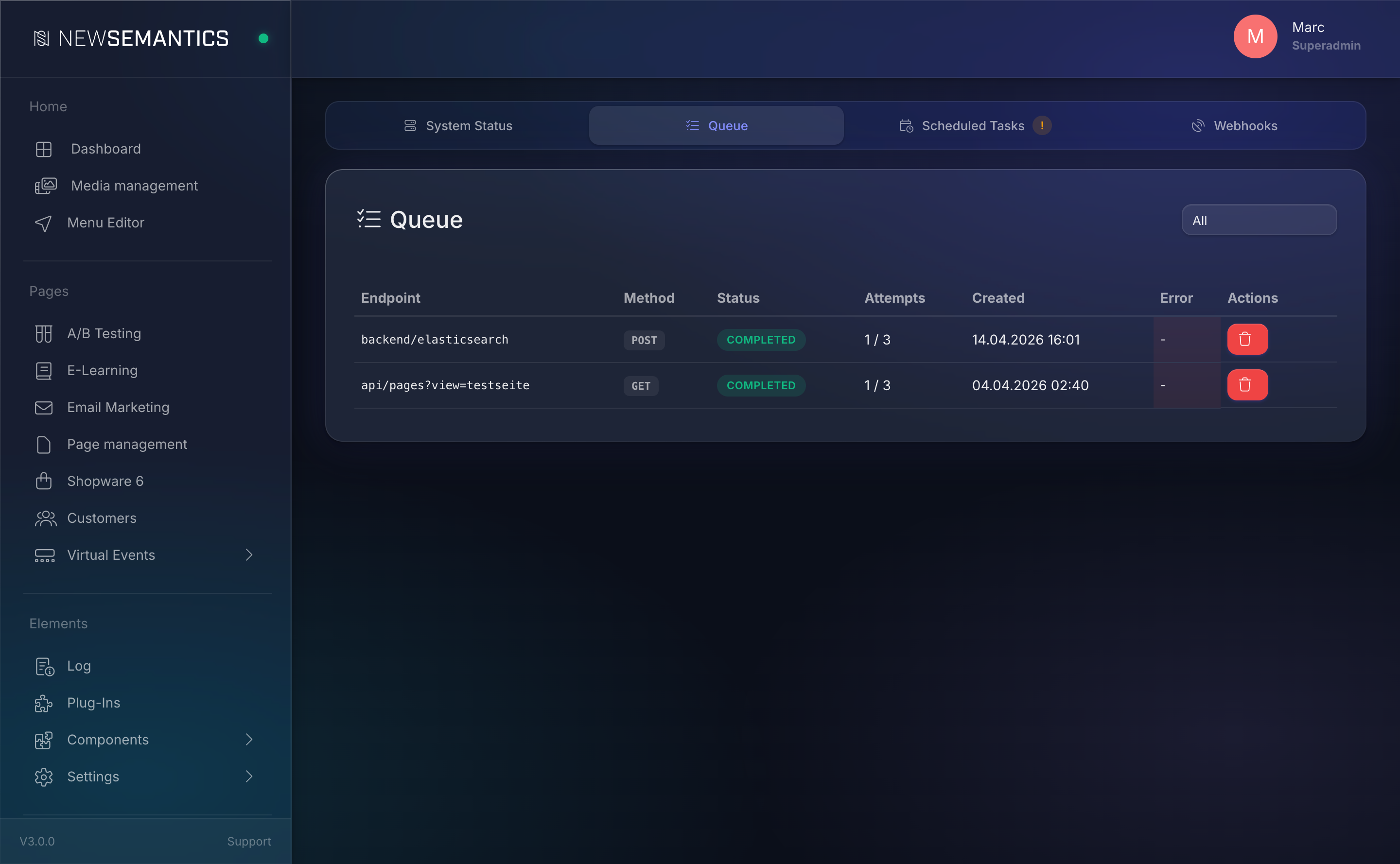Click COMPLETED status of elasticsearch row

coord(761,339)
